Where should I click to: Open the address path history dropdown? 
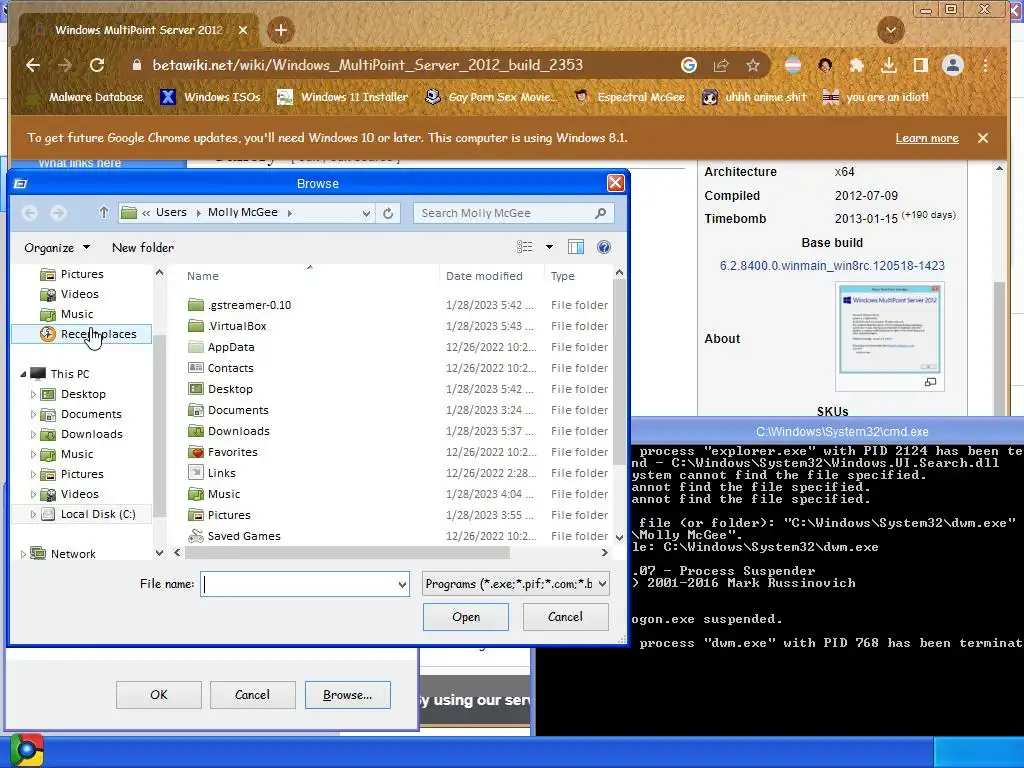[x=366, y=213]
